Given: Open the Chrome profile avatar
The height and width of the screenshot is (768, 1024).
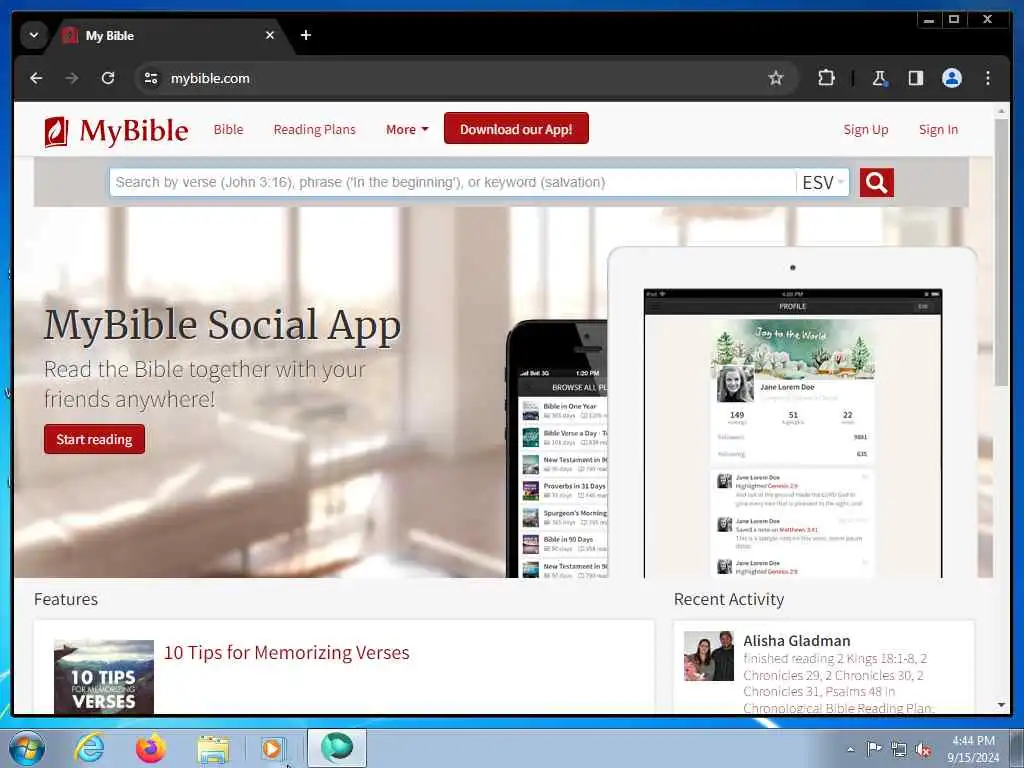Looking at the screenshot, I should click(952, 78).
